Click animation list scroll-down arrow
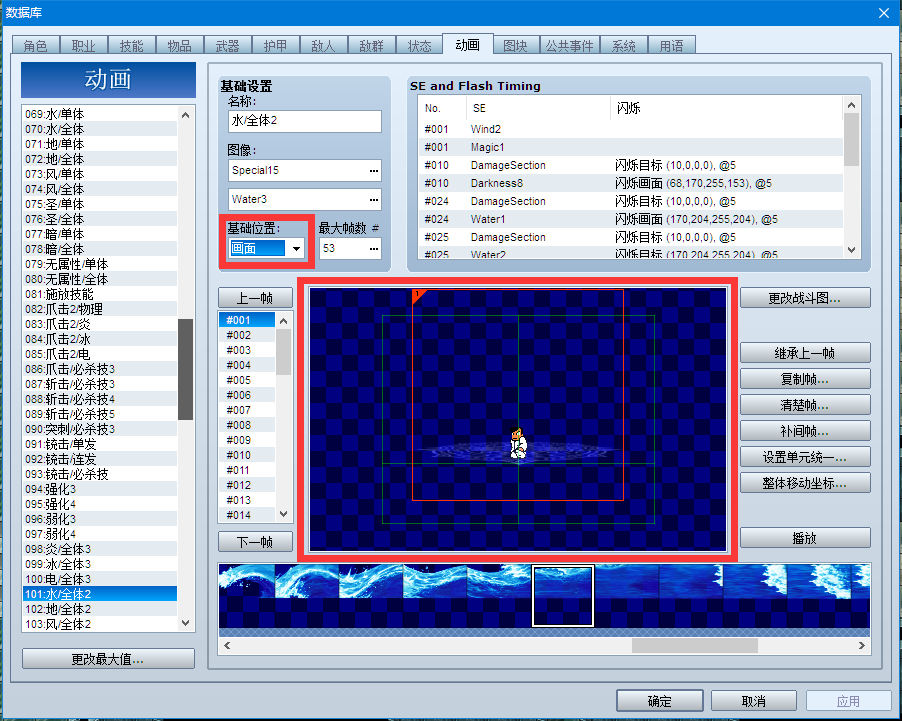The image size is (902, 721). point(185,623)
